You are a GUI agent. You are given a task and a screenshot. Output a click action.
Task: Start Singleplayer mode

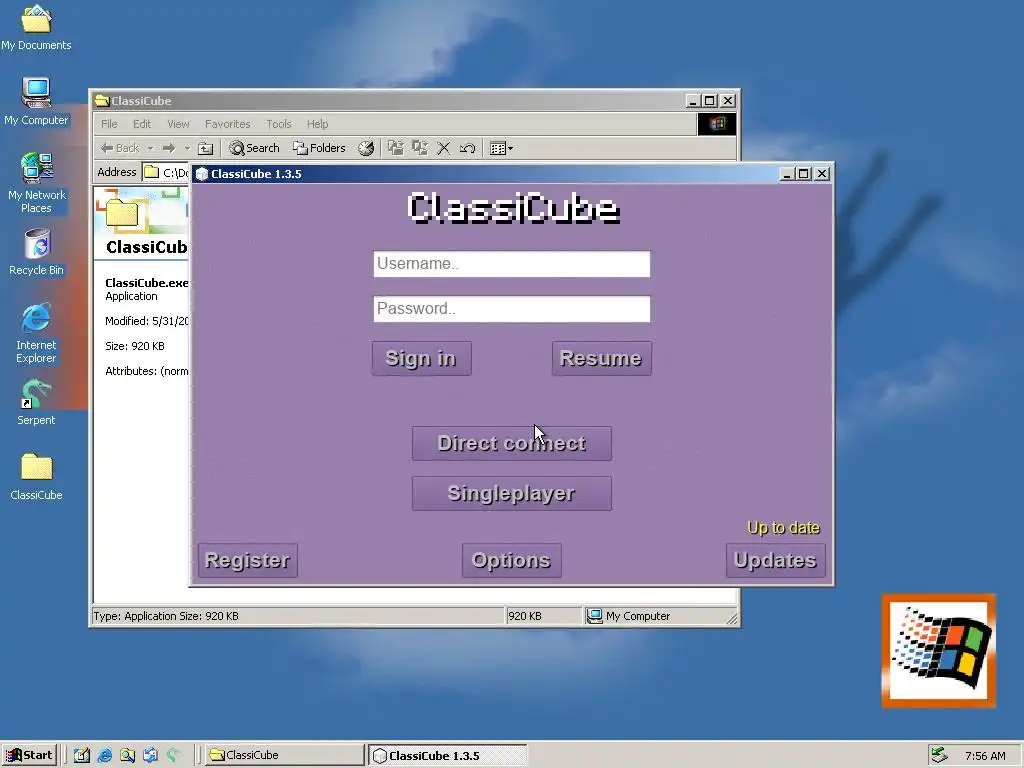(x=512, y=493)
